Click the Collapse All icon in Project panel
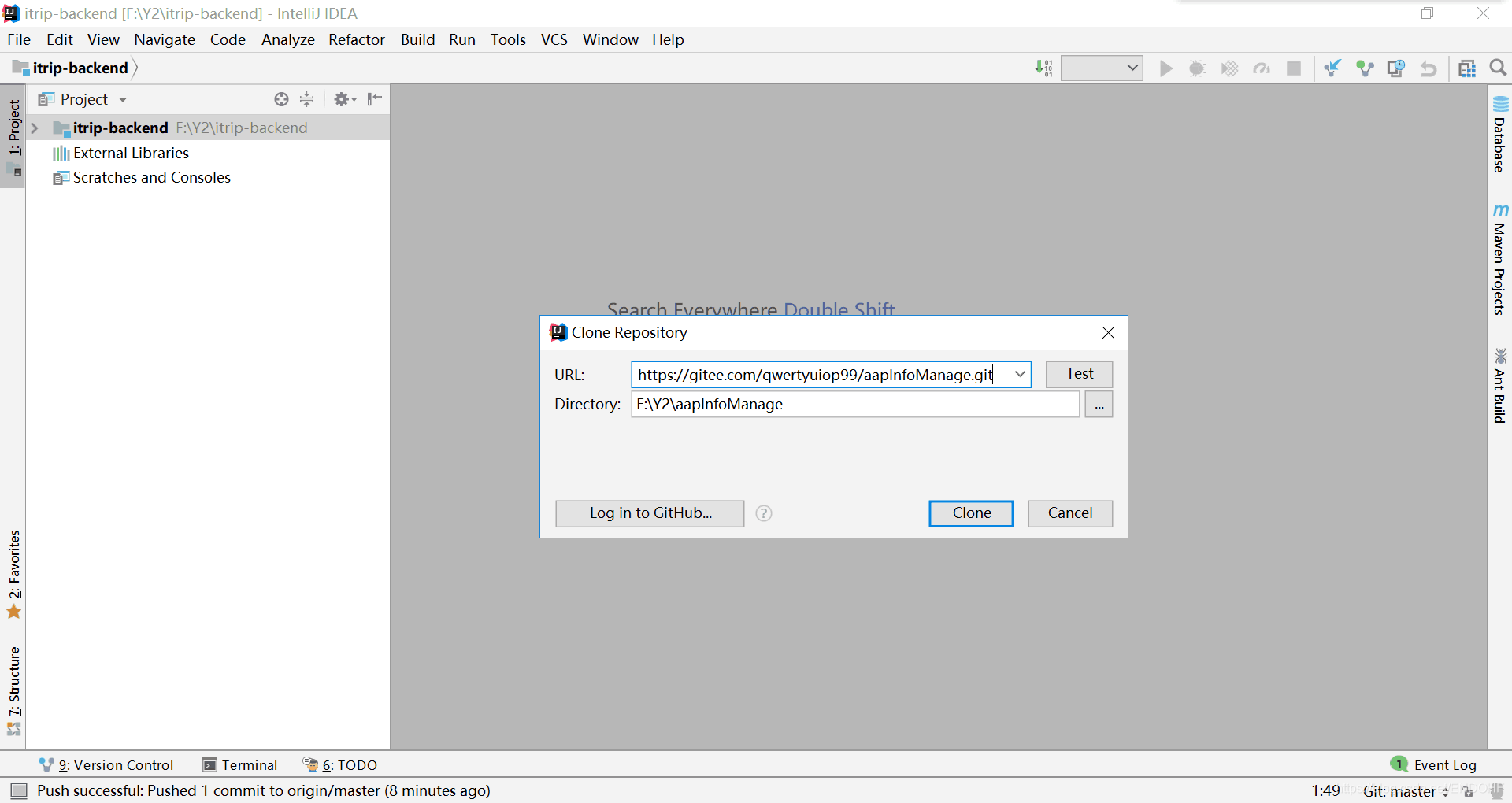Image resolution: width=1512 pixels, height=803 pixels. tap(306, 99)
